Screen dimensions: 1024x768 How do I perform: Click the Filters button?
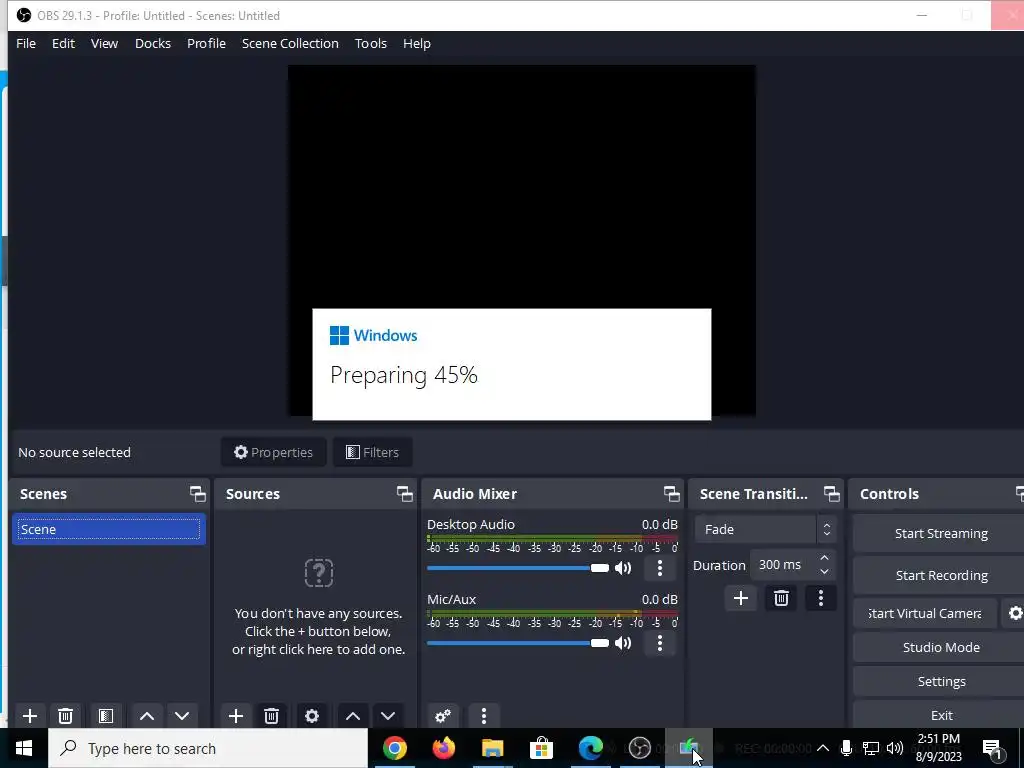[372, 452]
